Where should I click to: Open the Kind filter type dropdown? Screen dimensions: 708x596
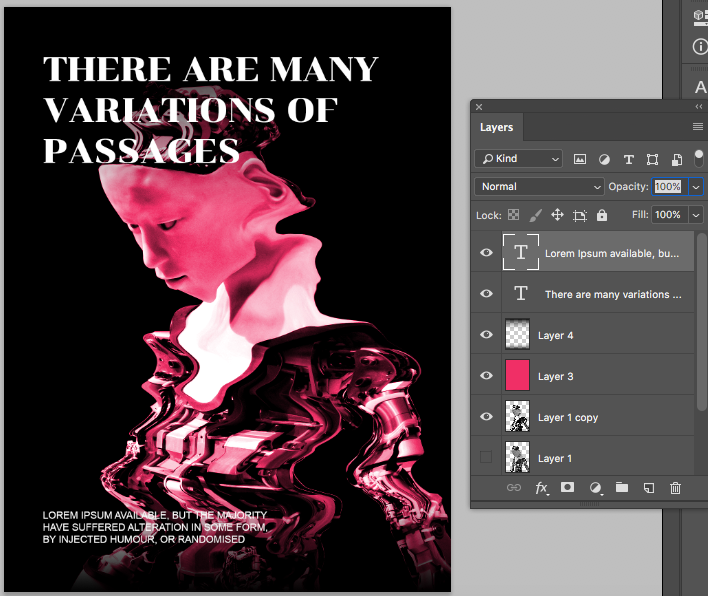click(x=518, y=159)
